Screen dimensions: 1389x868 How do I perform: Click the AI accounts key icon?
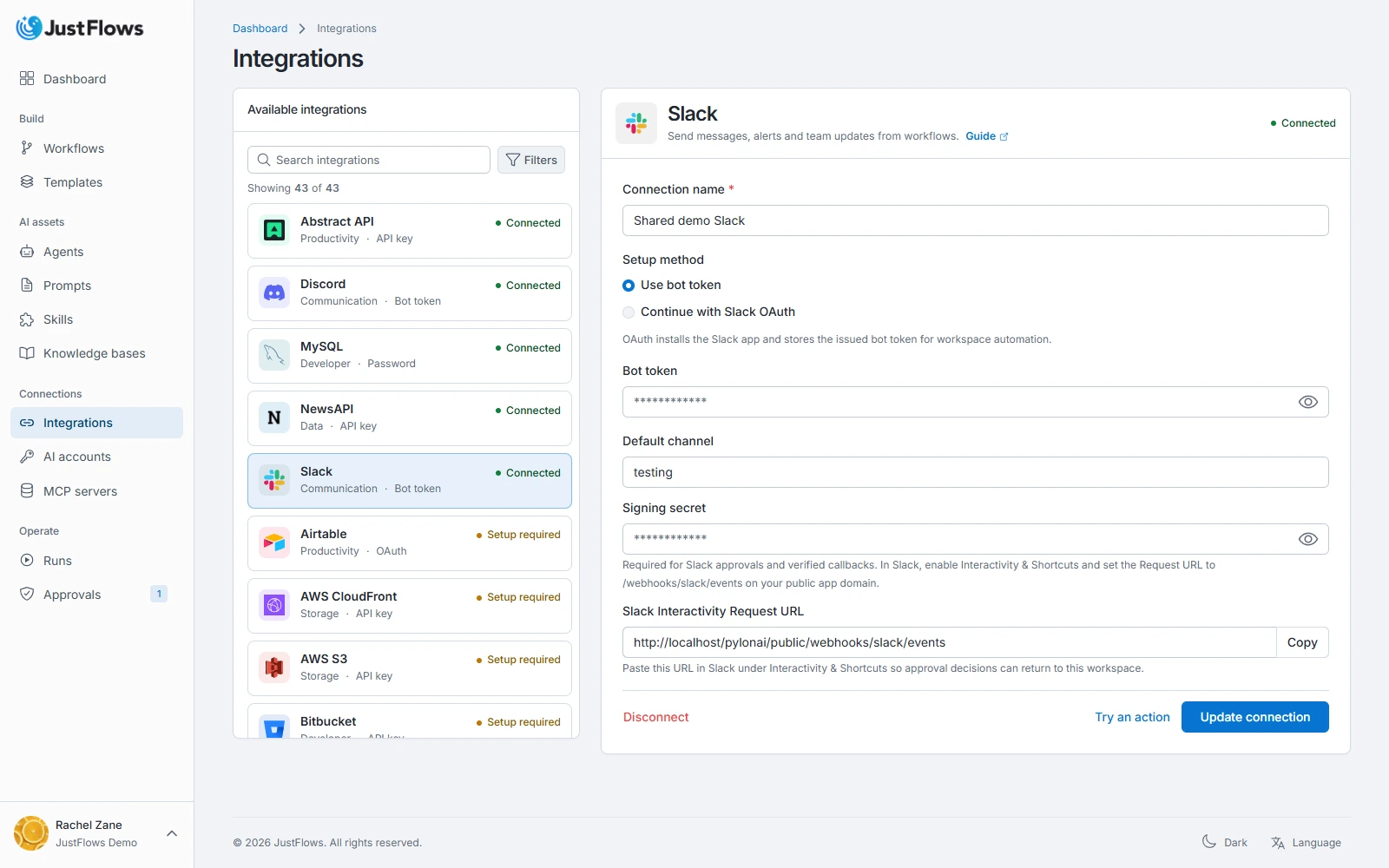click(x=27, y=457)
